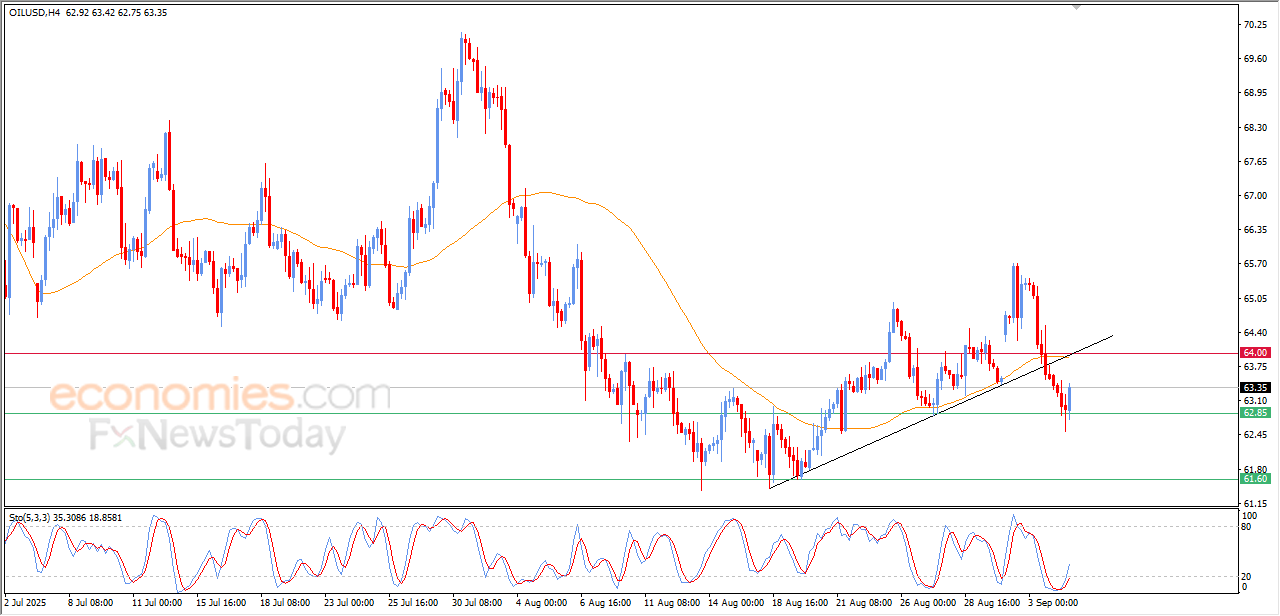Click the 18 Aug 16:00 date label
The image size is (1280, 616).
799,603
